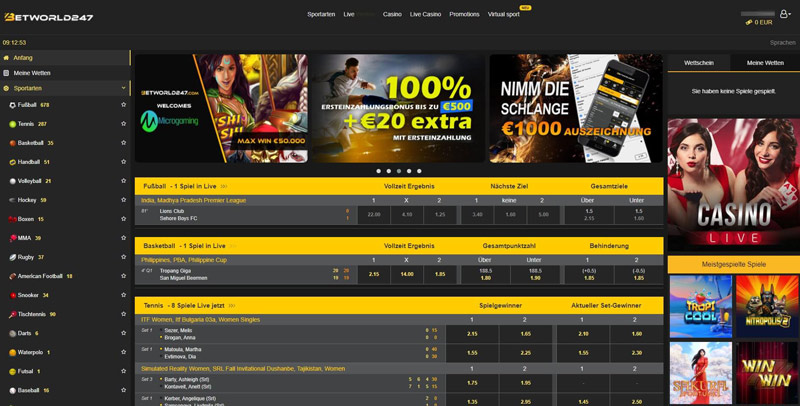Bet 2.15 on Tropang Giga win
Image resolution: width=800 pixels, height=406 pixels.
374,274
